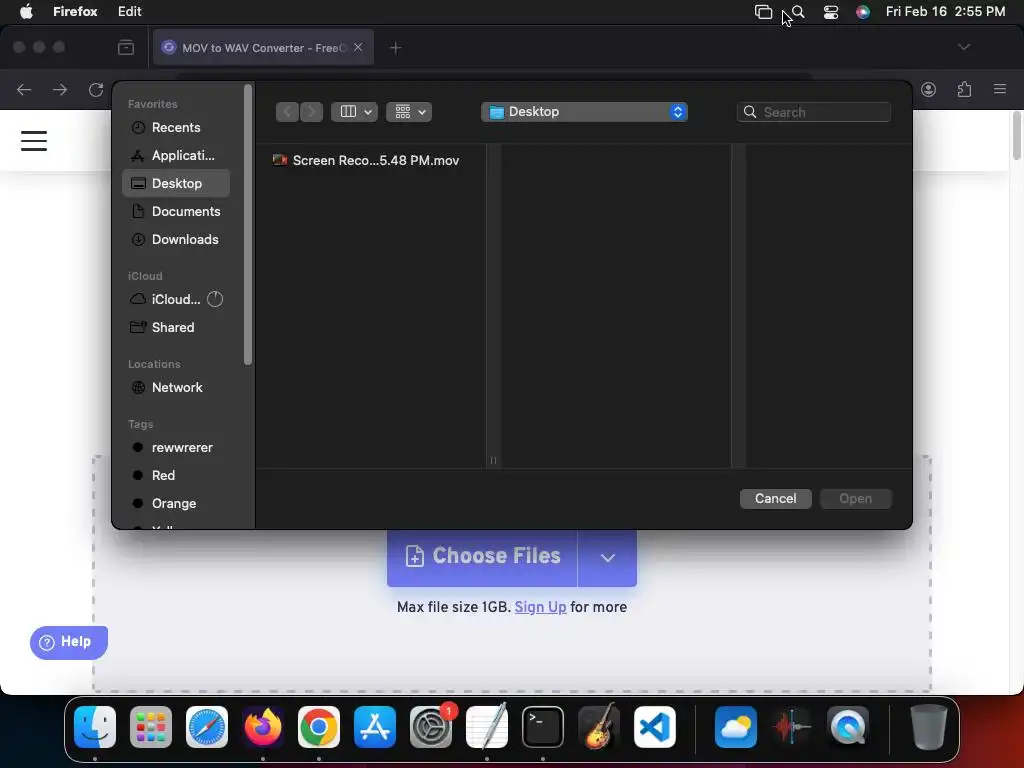1024x768 pixels.
Task: Click the Firefox View icon
Action: (x=126, y=48)
